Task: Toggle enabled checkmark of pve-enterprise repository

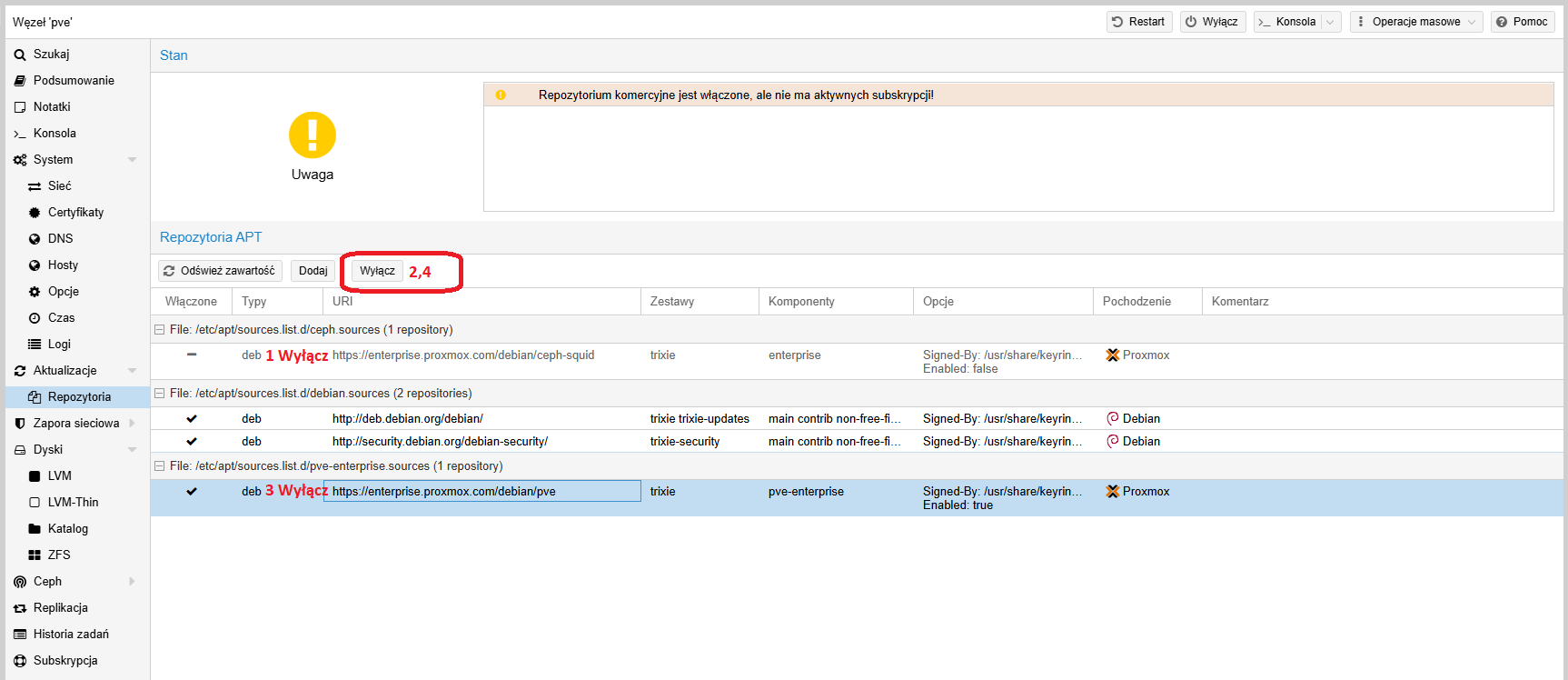Action: tap(192, 492)
